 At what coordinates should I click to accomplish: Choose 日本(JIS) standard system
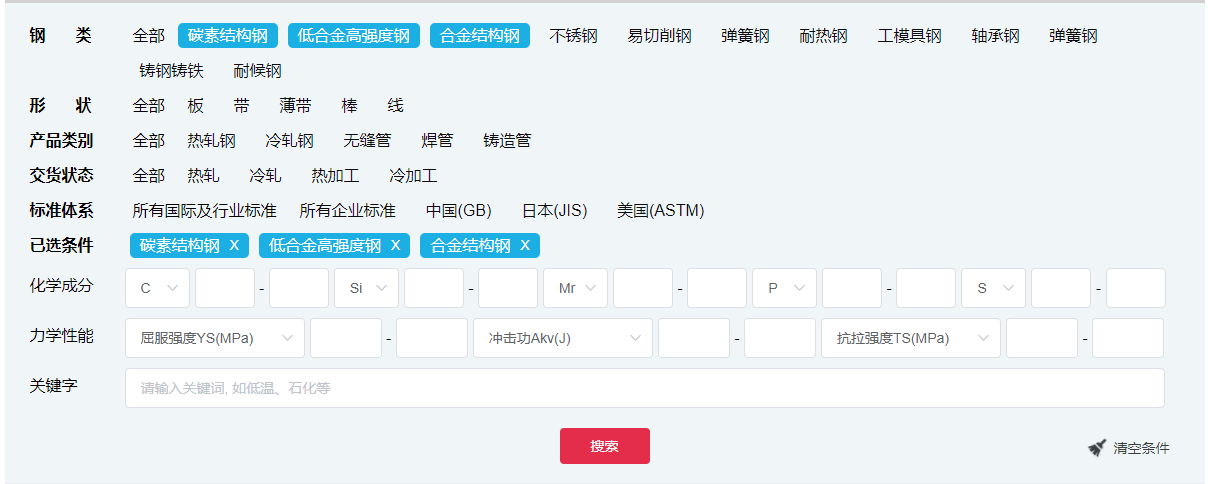(x=555, y=211)
